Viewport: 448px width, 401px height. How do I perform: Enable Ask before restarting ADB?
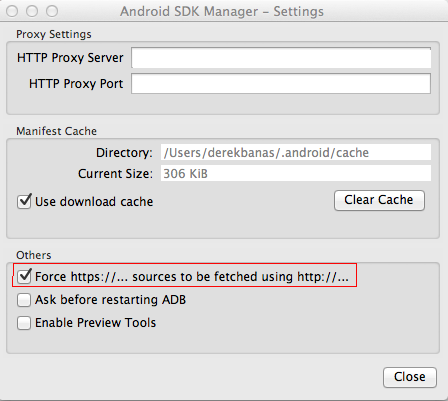coord(24,300)
